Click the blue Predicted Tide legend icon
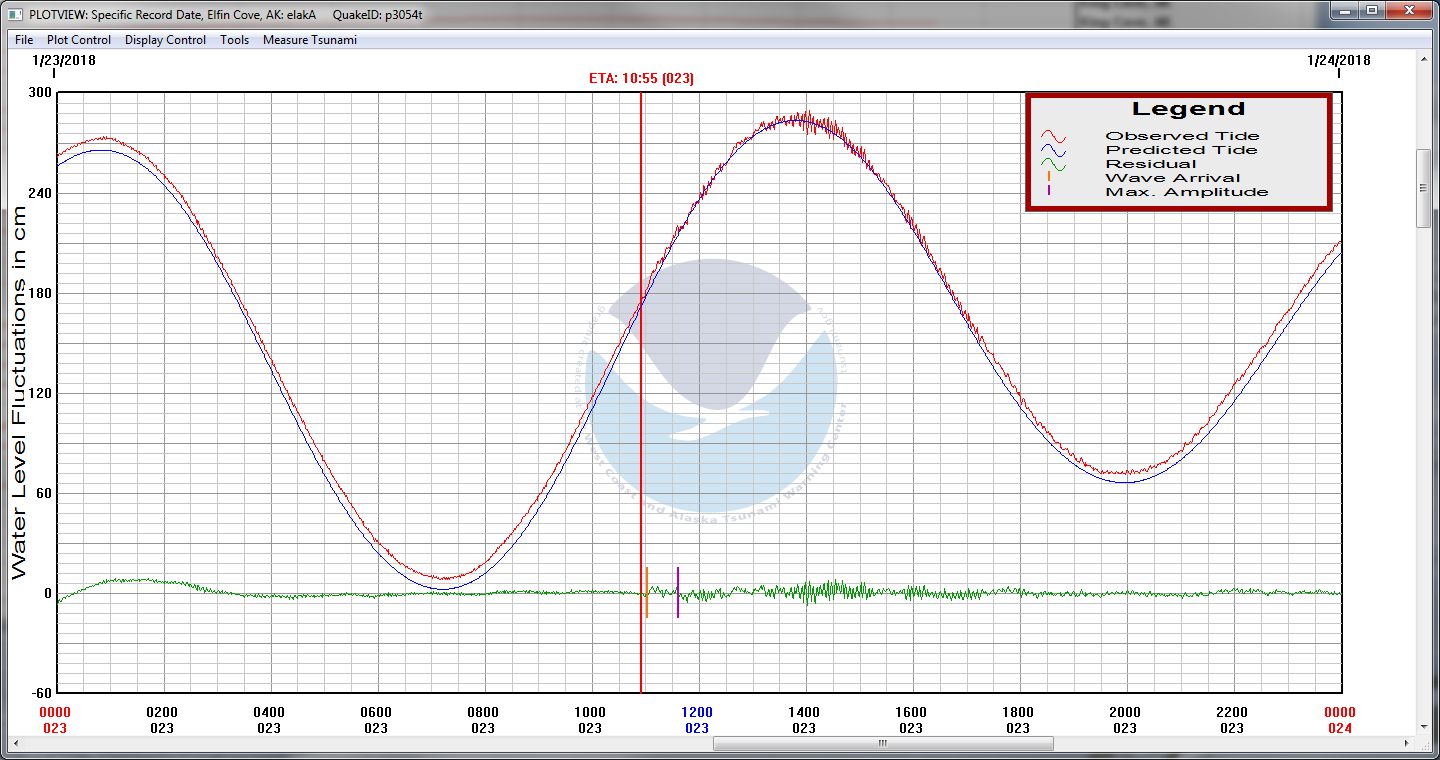This screenshot has height=760, width=1440. (x=1053, y=151)
